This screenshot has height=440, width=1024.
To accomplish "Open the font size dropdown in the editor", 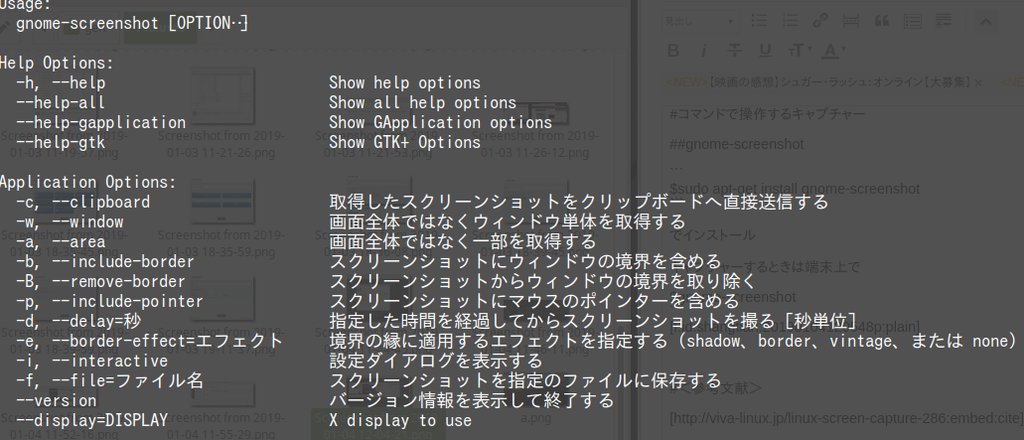I will tap(799, 51).
